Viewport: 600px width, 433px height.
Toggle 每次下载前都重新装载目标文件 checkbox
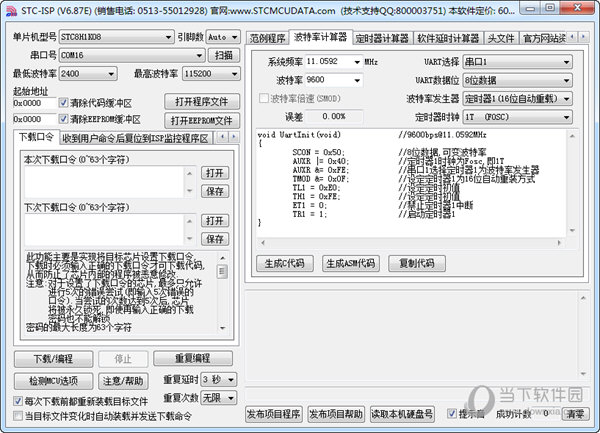pos(18,401)
